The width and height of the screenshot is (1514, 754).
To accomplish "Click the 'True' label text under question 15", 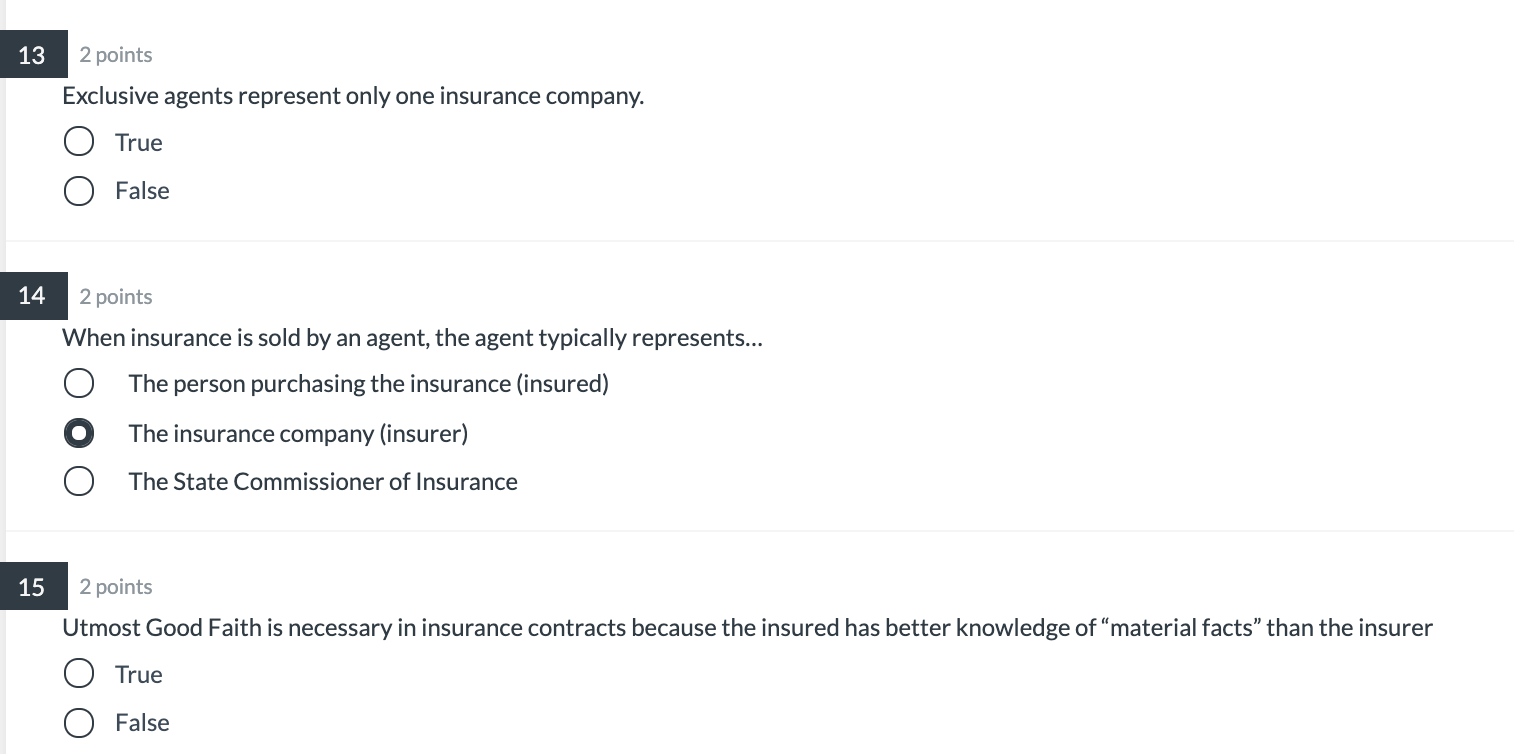I will pyautogui.click(x=138, y=675).
